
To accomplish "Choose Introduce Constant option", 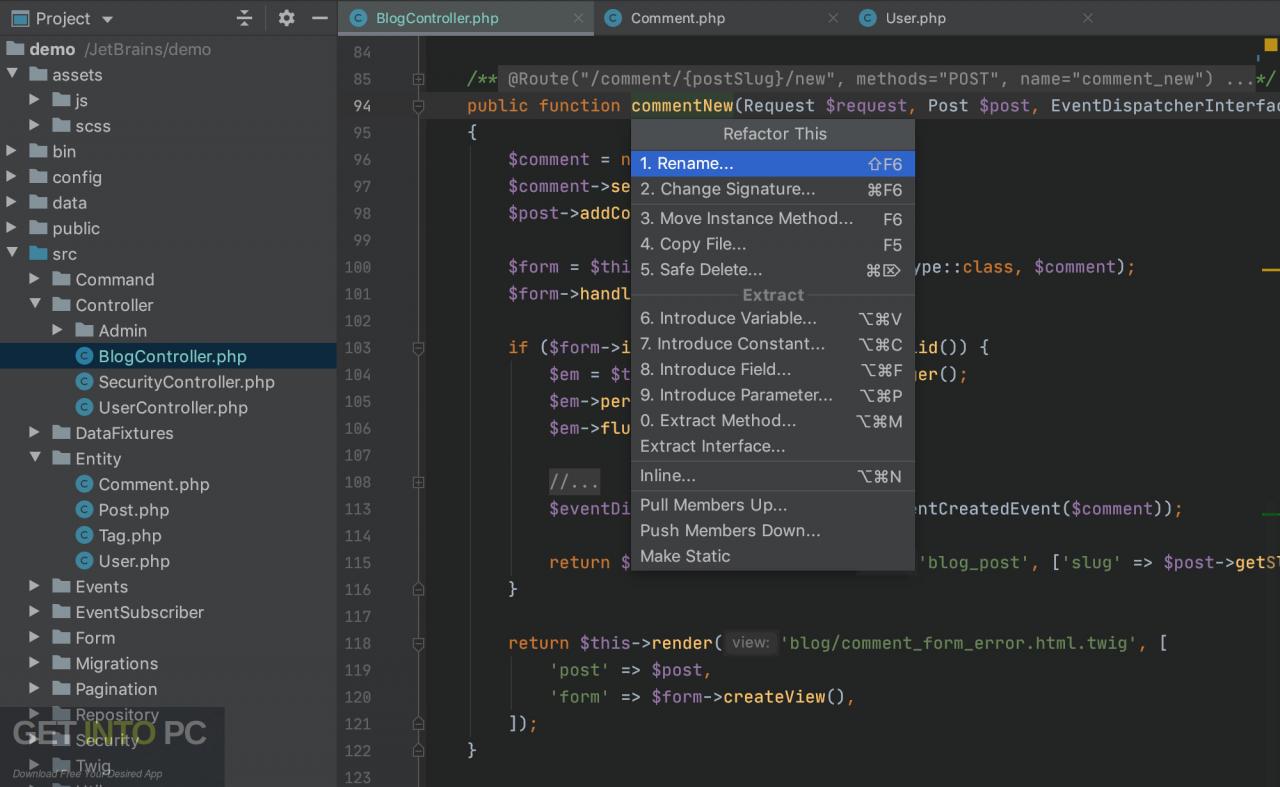I will tap(772, 344).
